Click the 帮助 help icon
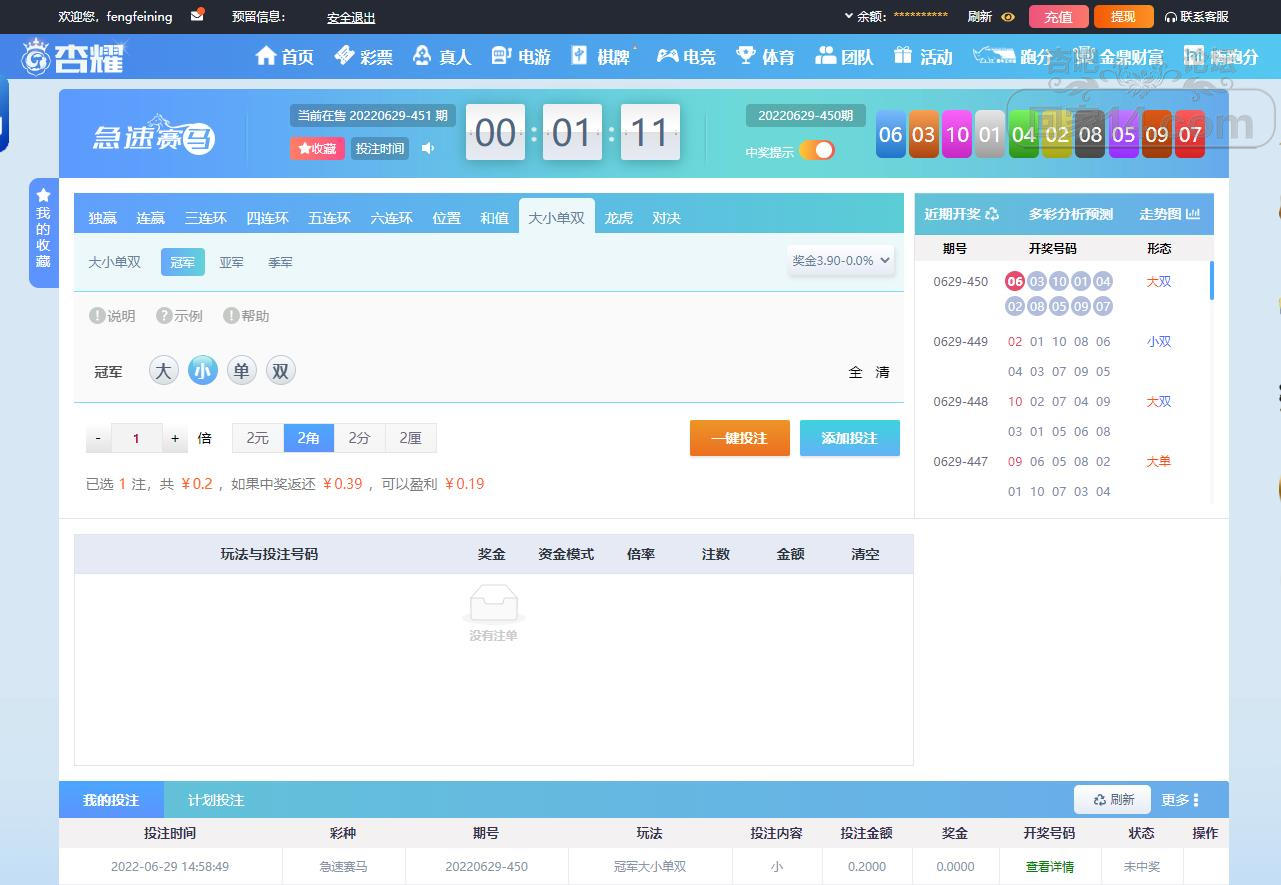 tap(231, 316)
